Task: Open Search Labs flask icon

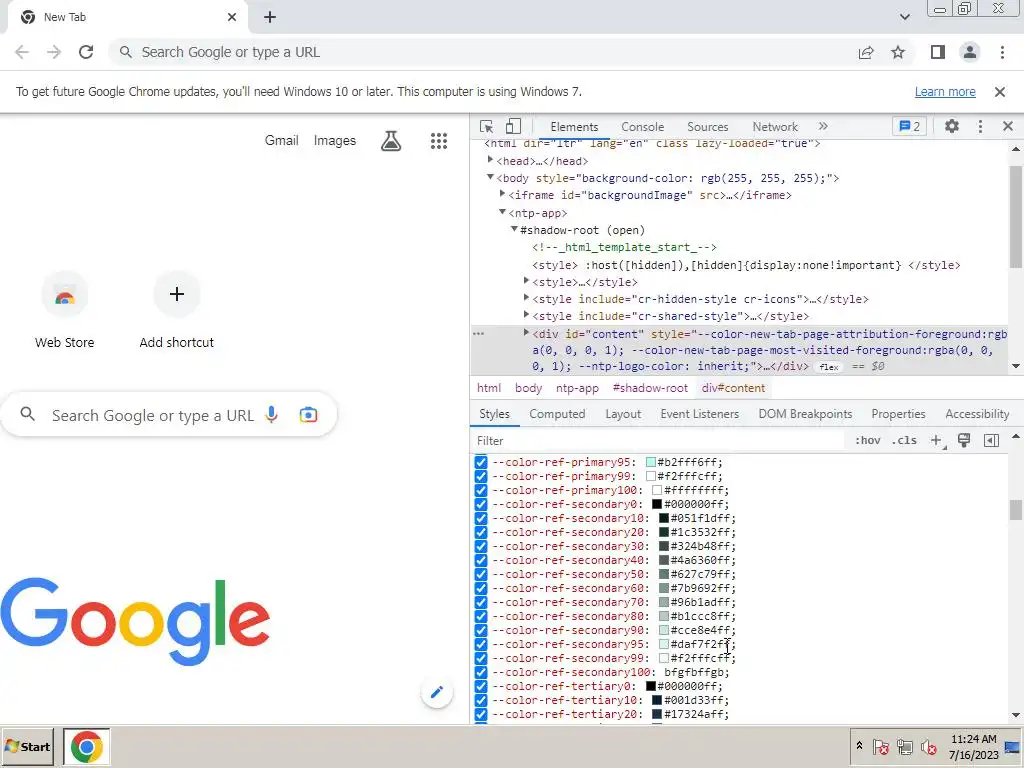Action: tap(391, 140)
